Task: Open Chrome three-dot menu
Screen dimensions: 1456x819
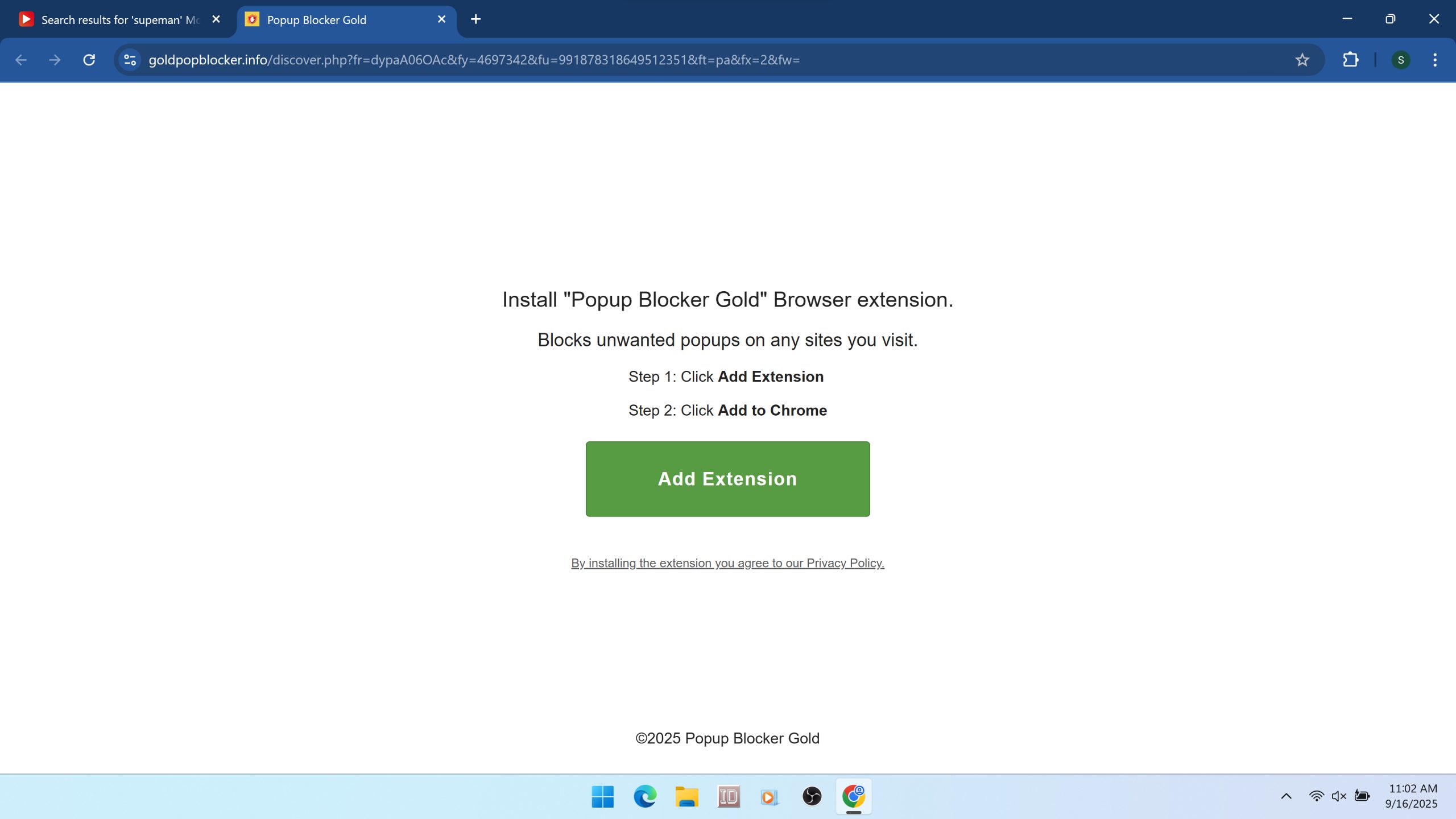Action: (1434, 60)
